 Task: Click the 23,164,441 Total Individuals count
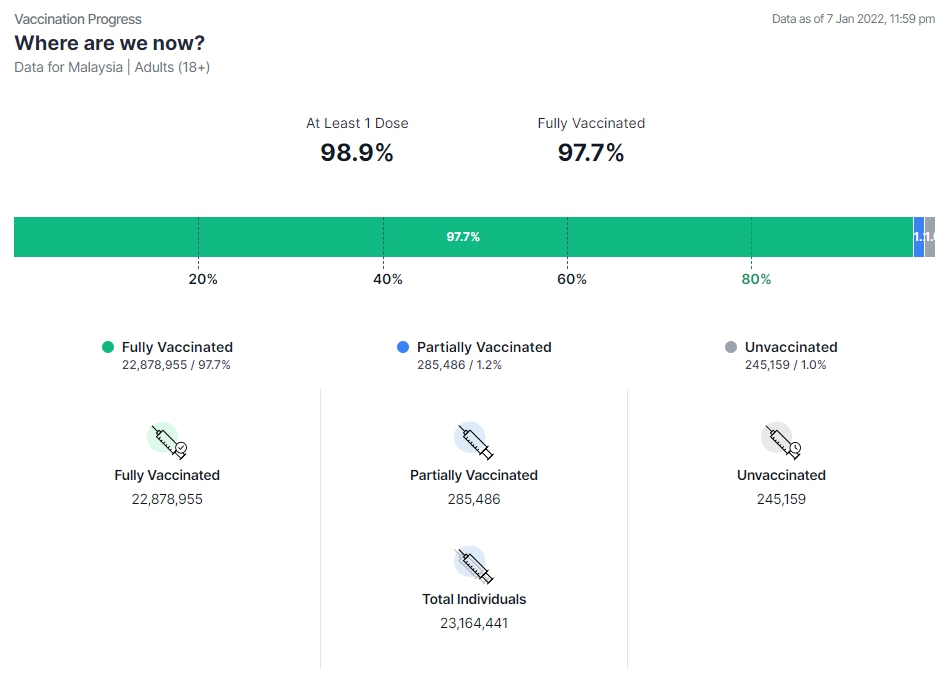[x=474, y=623]
